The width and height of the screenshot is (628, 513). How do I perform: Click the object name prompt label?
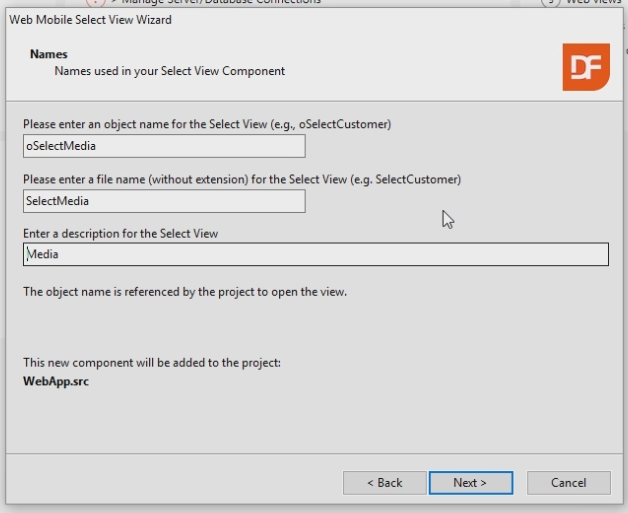[x=206, y=124]
